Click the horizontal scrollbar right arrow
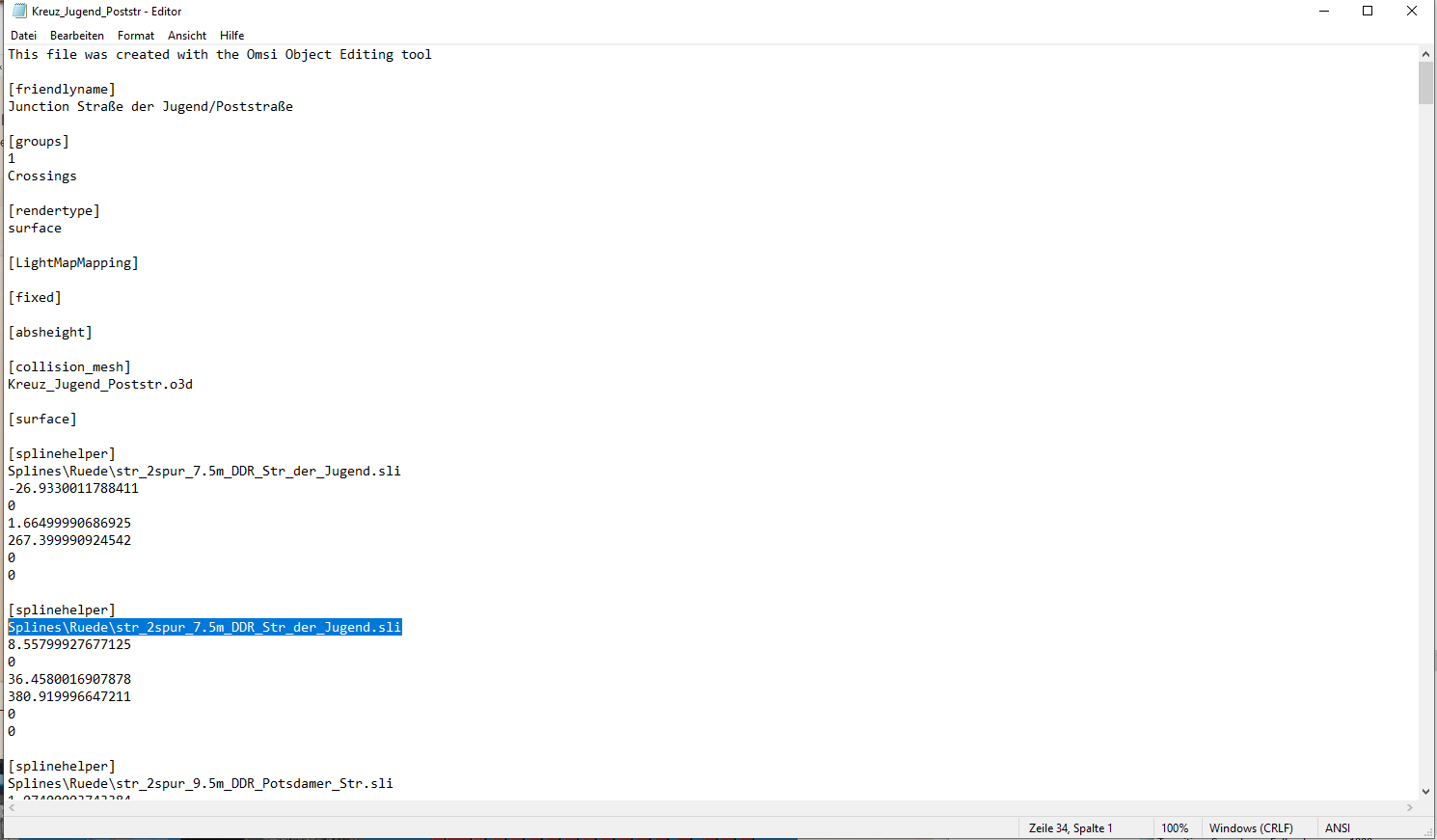The width and height of the screenshot is (1437, 840). tap(1410, 808)
